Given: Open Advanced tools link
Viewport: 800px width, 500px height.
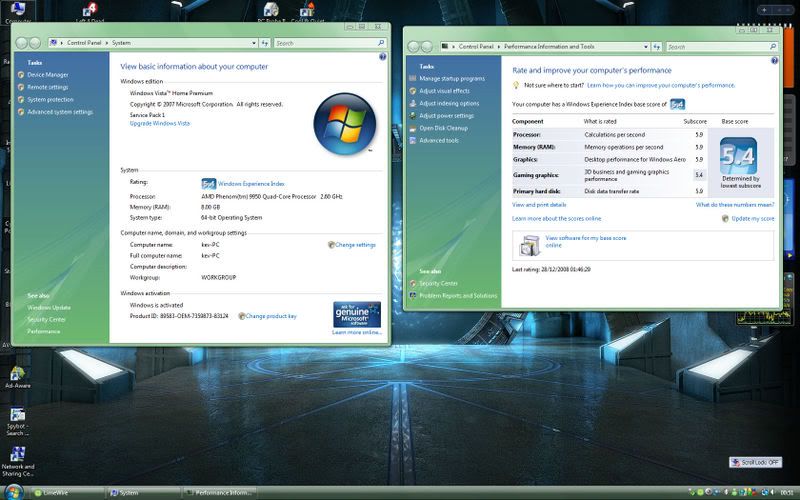Looking at the screenshot, I should click(439, 140).
